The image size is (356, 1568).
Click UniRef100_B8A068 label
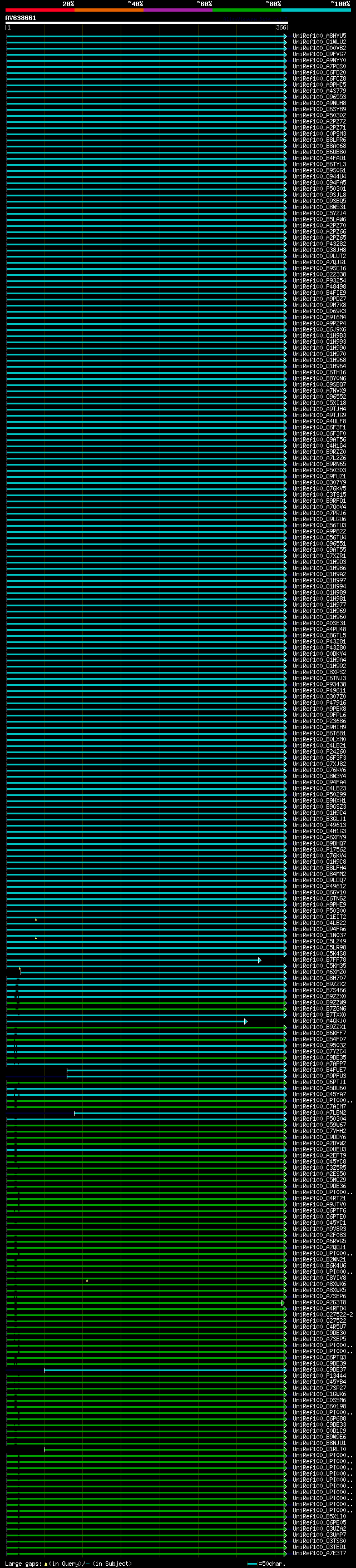tap(319, 146)
